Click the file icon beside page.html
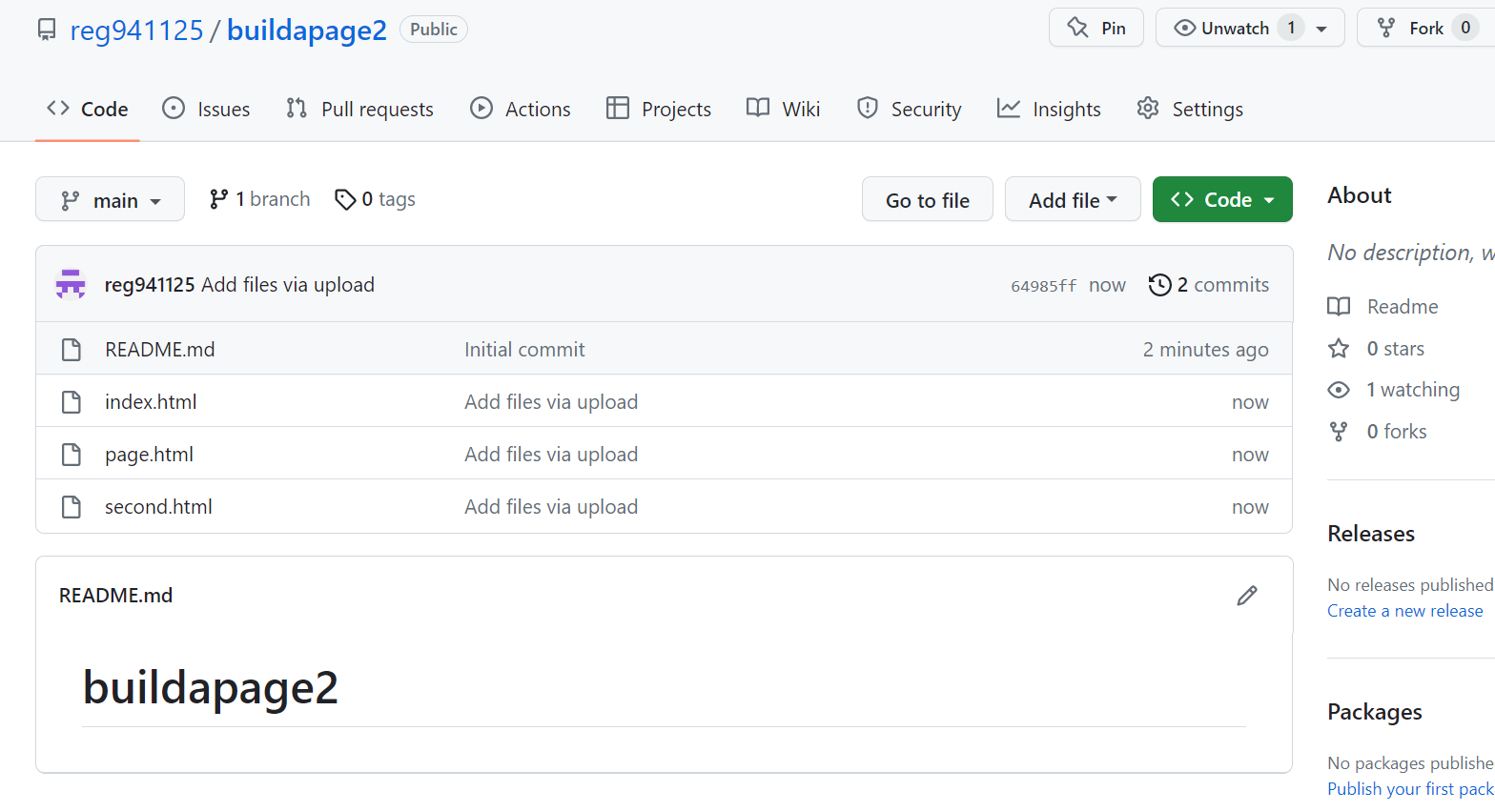Viewport: 1495px width, 812px height. (72, 455)
